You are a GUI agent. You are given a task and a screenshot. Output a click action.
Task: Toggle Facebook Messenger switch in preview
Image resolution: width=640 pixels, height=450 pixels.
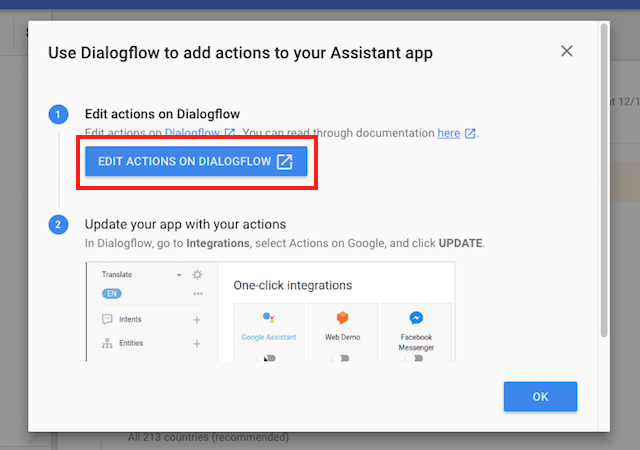pos(414,358)
